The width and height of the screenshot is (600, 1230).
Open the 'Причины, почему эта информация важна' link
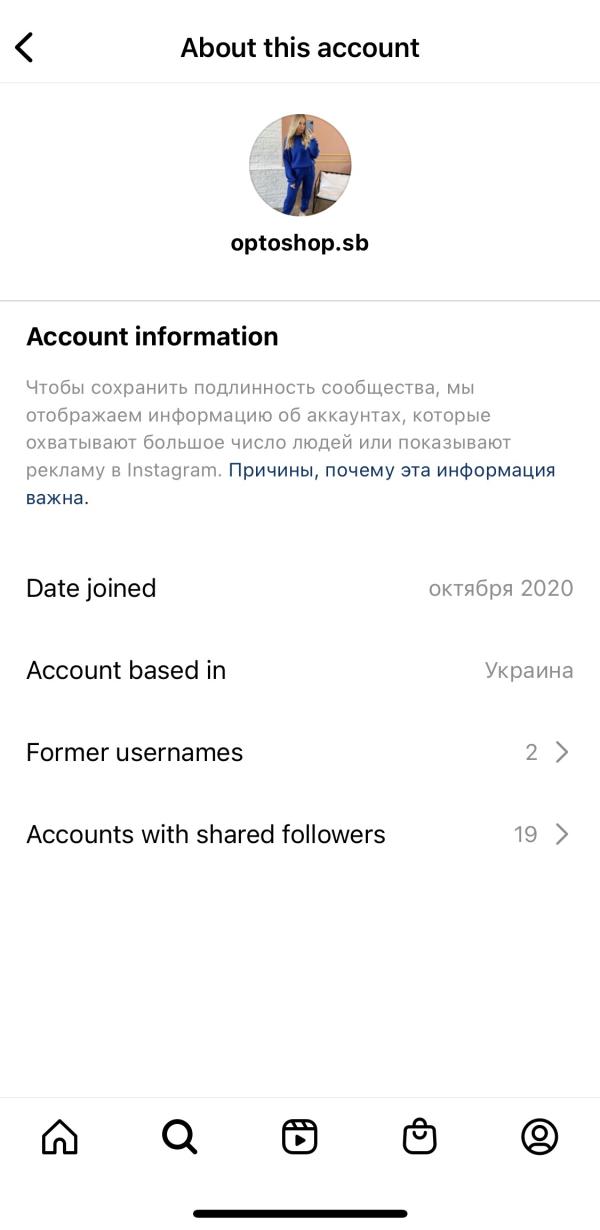coord(391,470)
